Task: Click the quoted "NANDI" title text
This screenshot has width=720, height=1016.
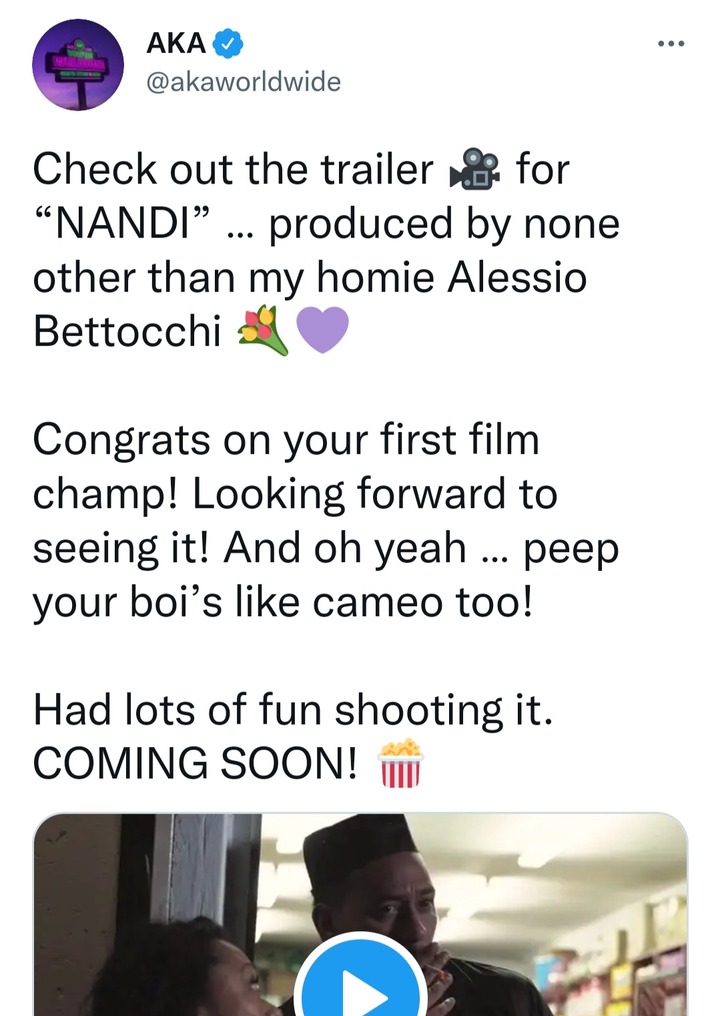Action: click(122, 224)
